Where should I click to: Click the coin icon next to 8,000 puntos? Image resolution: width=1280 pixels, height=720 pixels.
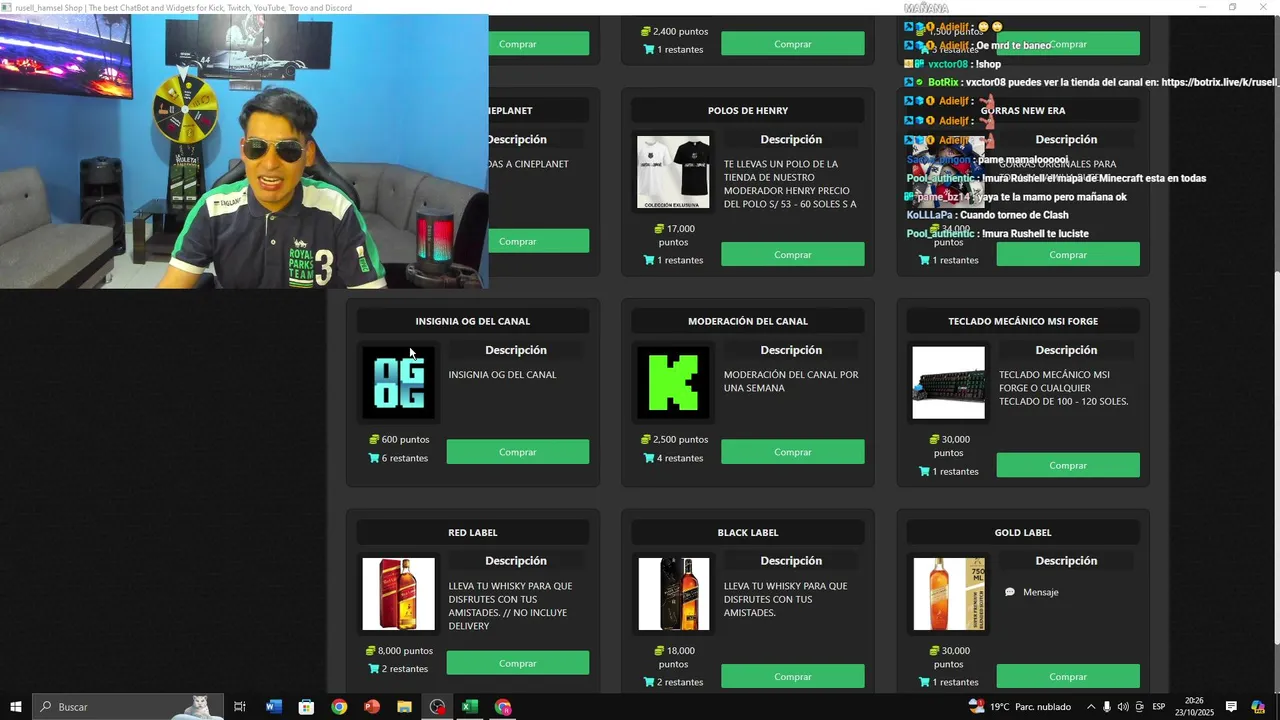(x=371, y=650)
